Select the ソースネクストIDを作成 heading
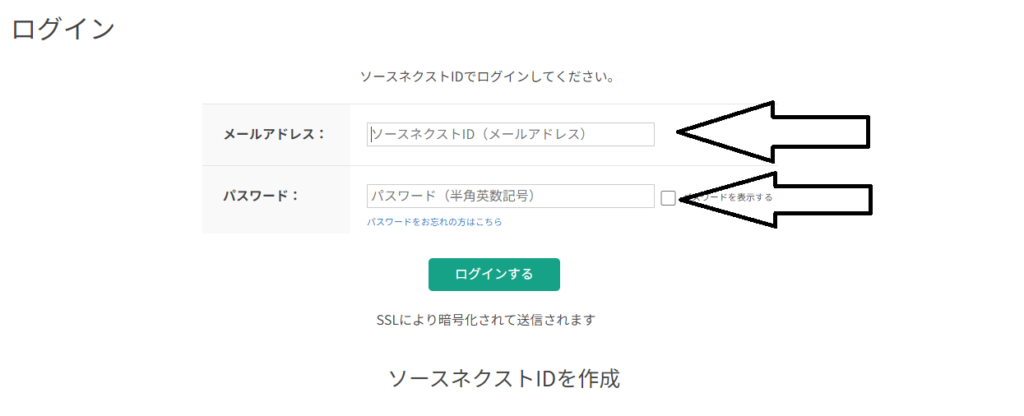Screen dimensions: 1024x416 (x=504, y=380)
